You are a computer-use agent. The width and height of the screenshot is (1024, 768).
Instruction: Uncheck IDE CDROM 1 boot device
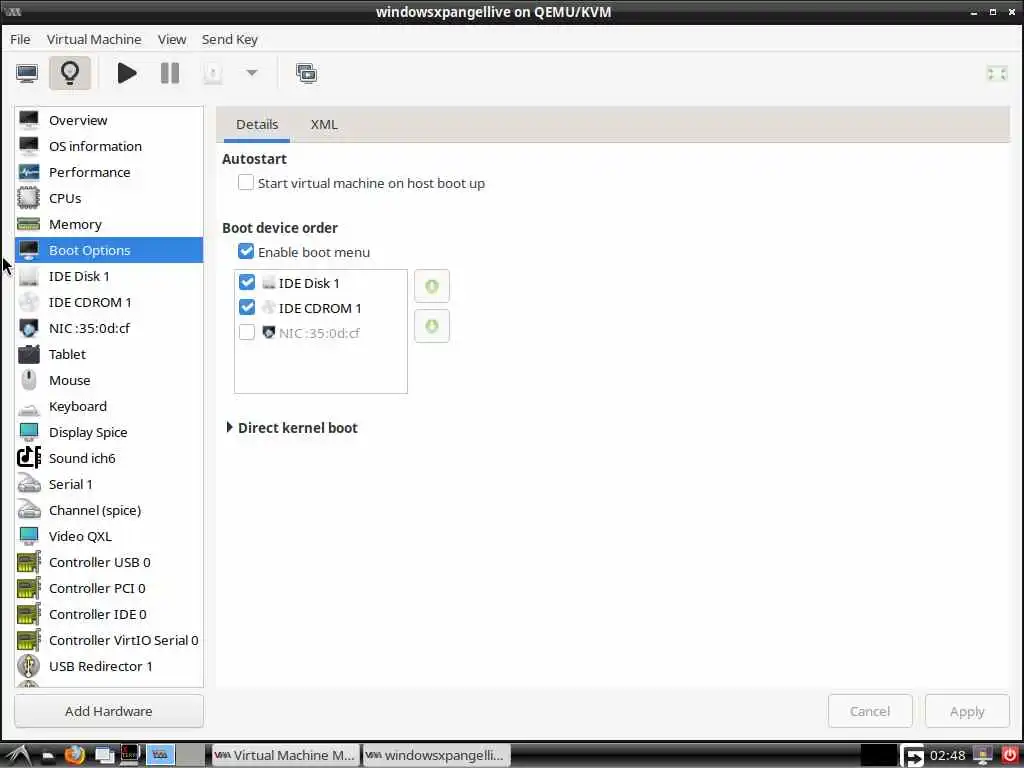click(247, 307)
